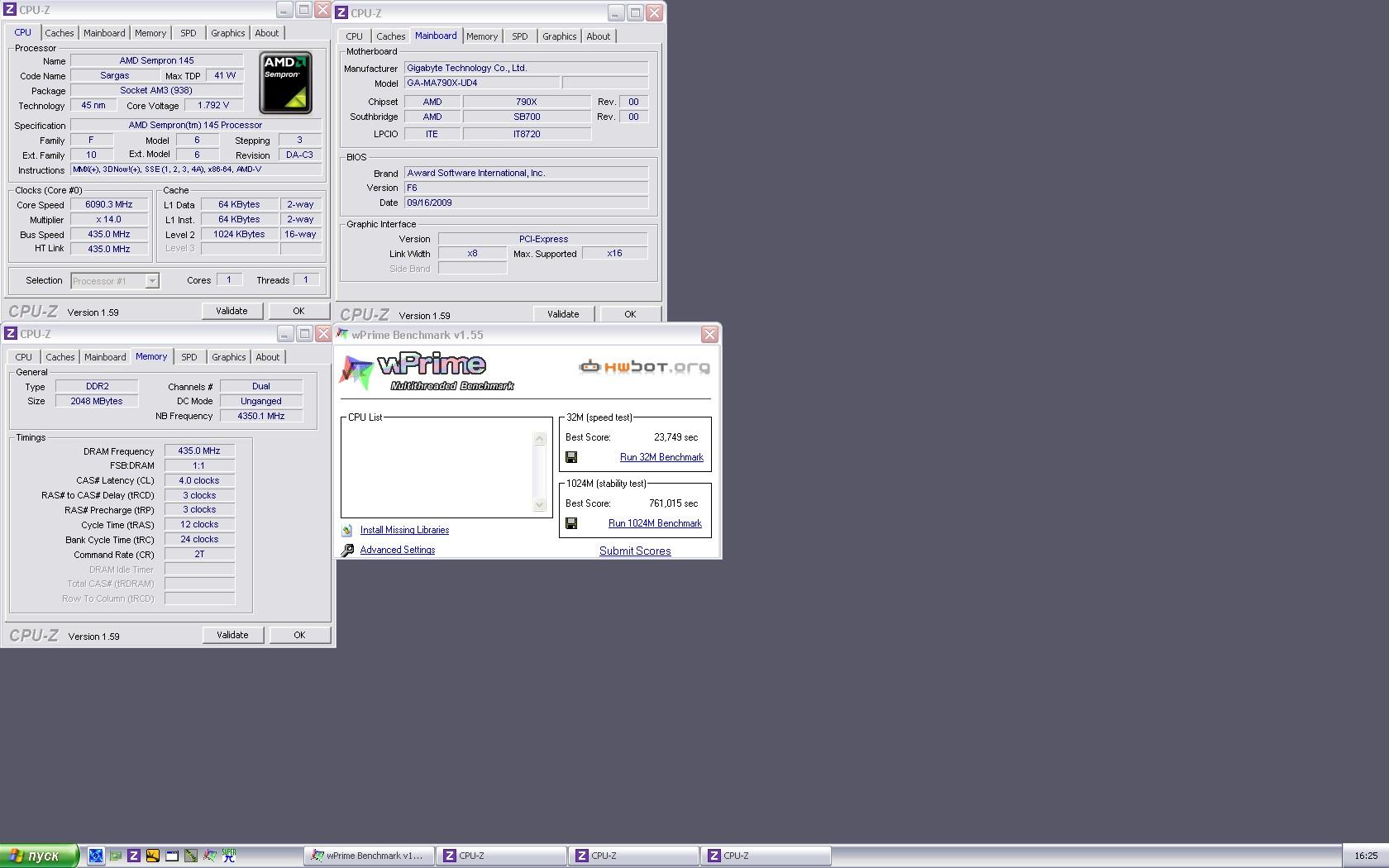Launch wPrime from the quick launch icons
The image size is (1389, 868).
210,856
